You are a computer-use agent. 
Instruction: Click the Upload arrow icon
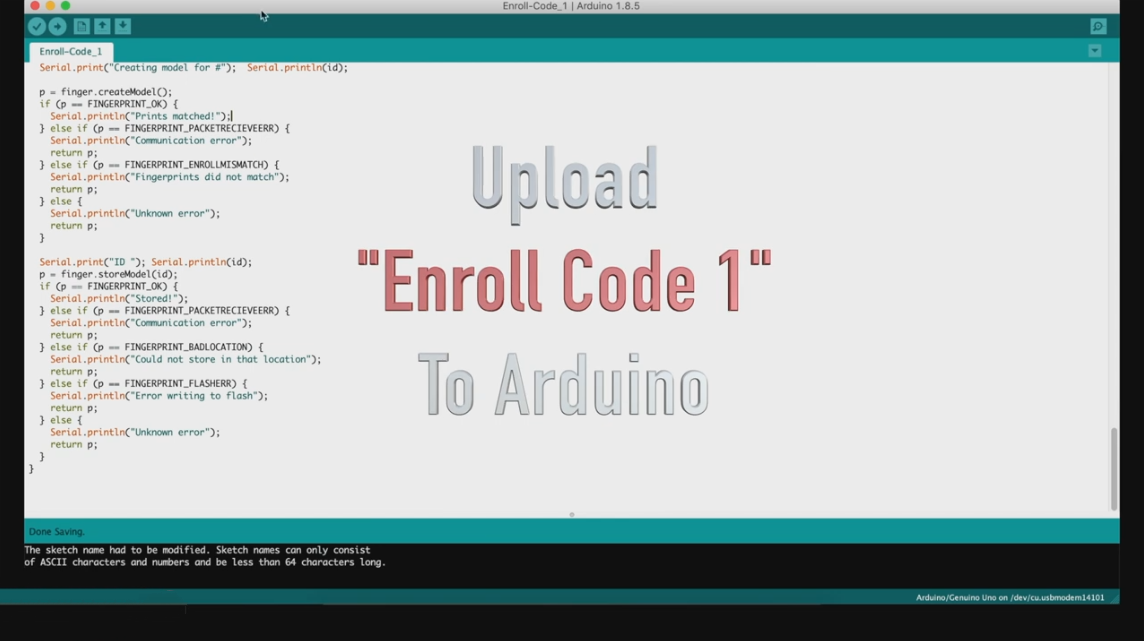(57, 26)
